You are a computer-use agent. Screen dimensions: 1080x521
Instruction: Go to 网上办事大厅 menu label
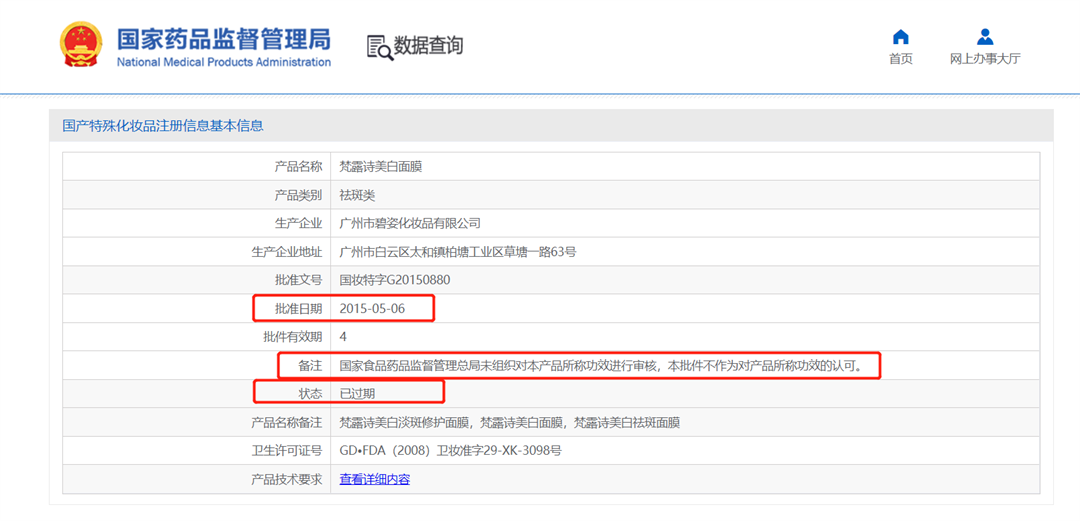coord(984,59)
